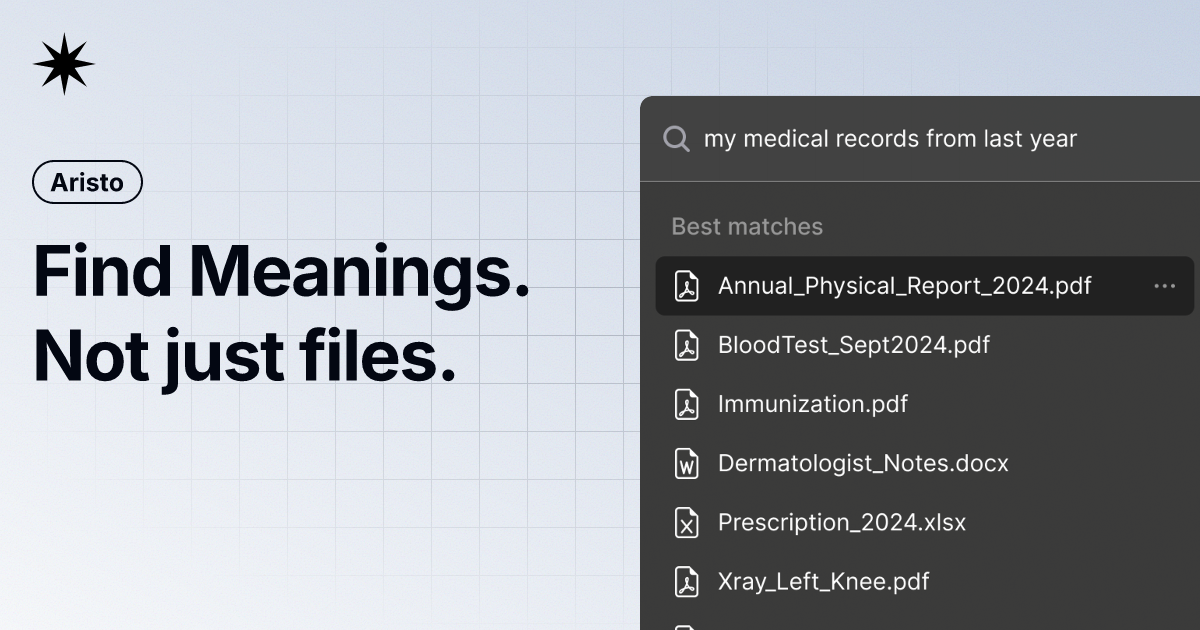Open the Prescription_2024.xlsx result
The height and width of the screenshot is (630, 1200).
(841, 522)
